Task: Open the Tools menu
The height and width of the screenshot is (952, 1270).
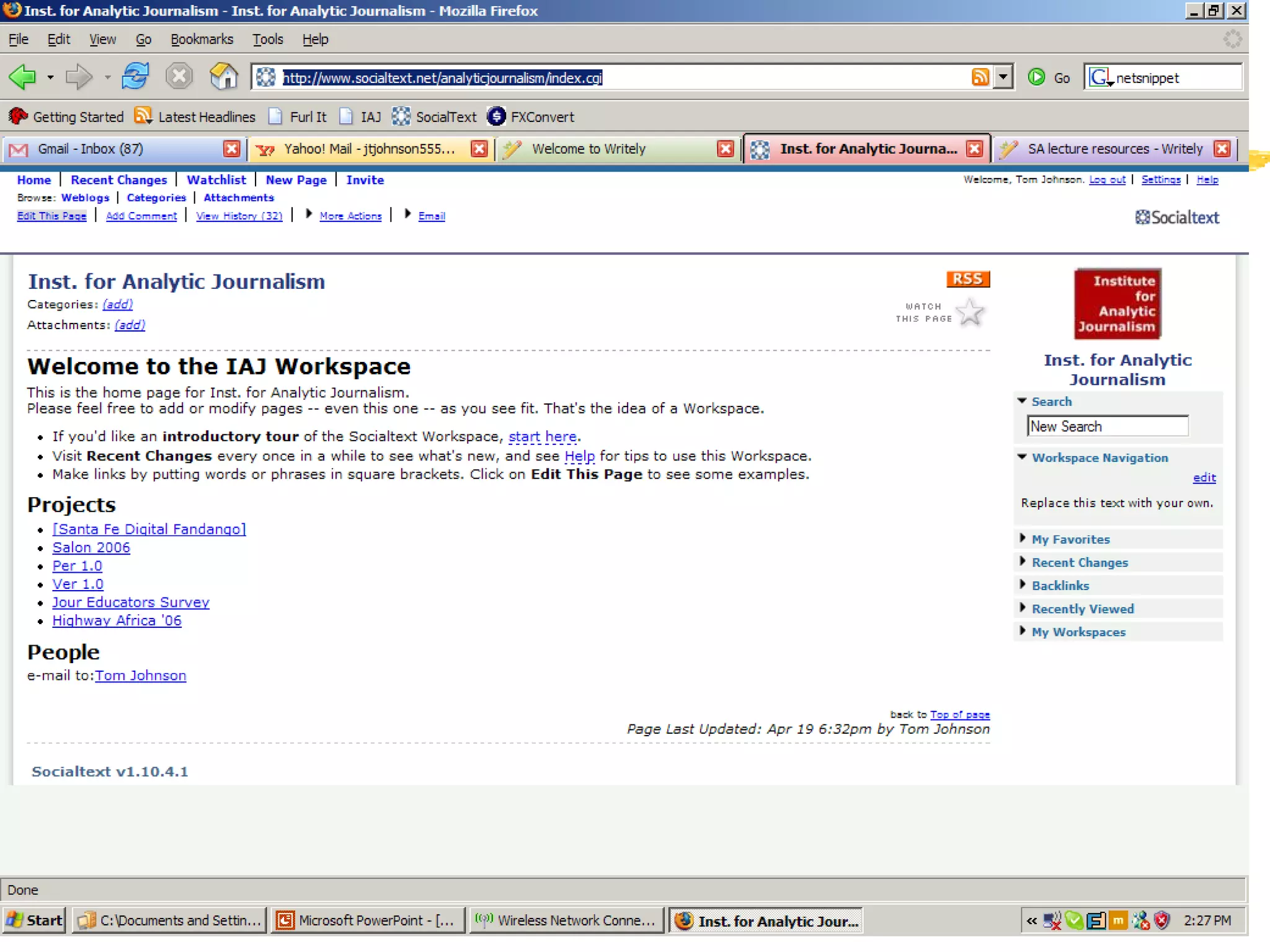Action: [x=268, y=39]
